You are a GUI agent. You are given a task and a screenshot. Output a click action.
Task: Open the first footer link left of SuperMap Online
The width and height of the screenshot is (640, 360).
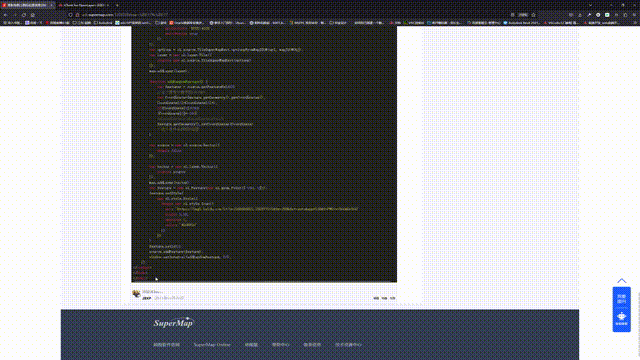(x=167, y=345)
